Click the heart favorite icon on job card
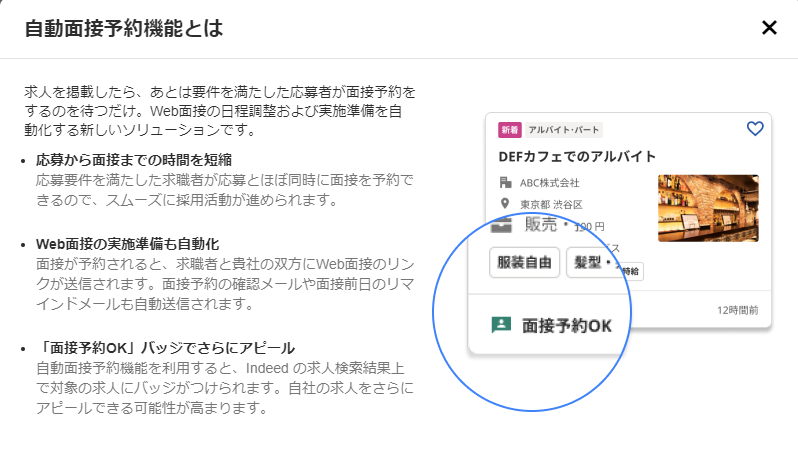Screen dimensions: 798x461 click(x=755, y=128)
